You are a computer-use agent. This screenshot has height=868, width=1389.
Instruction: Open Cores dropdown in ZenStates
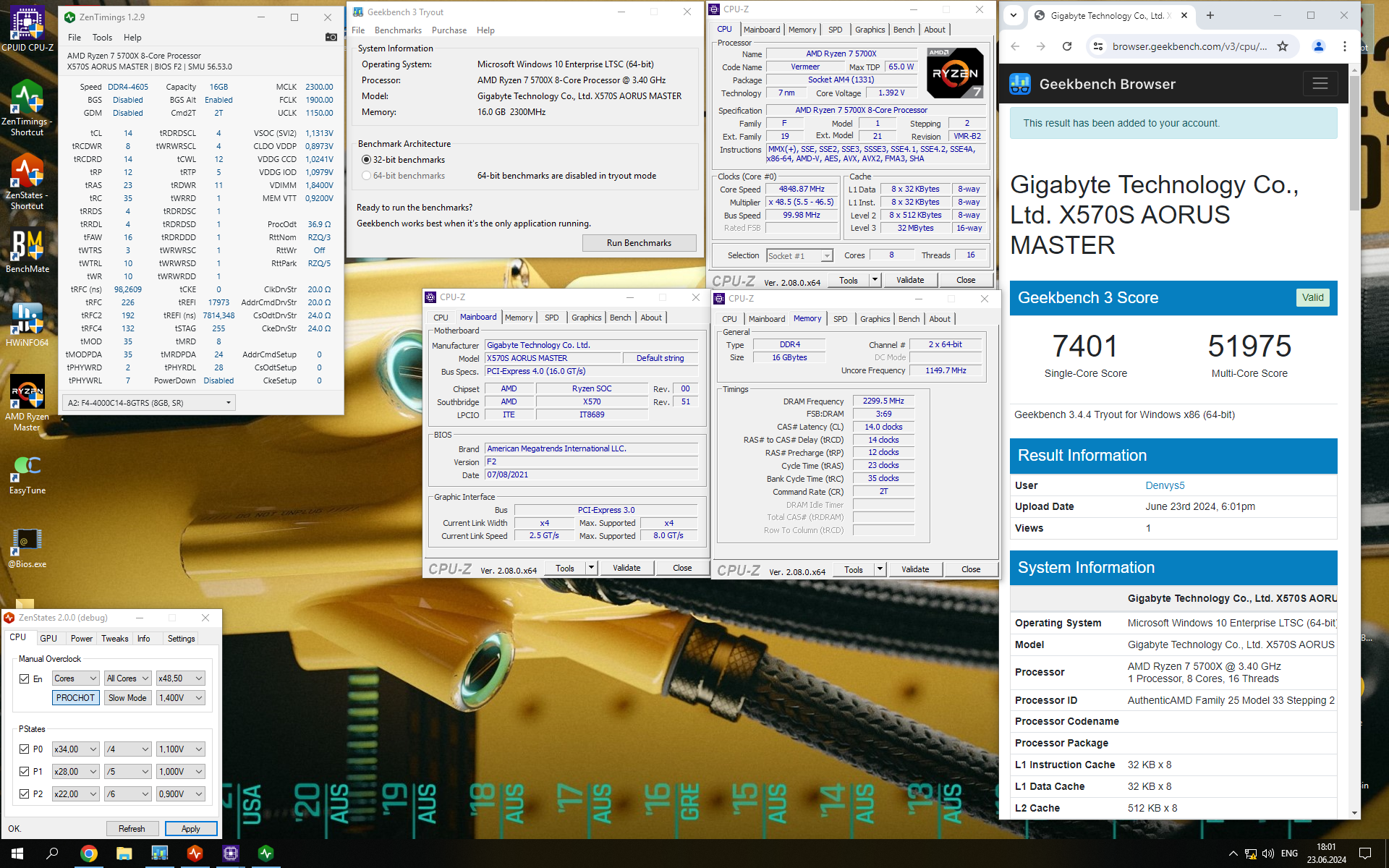pos(75,678)
